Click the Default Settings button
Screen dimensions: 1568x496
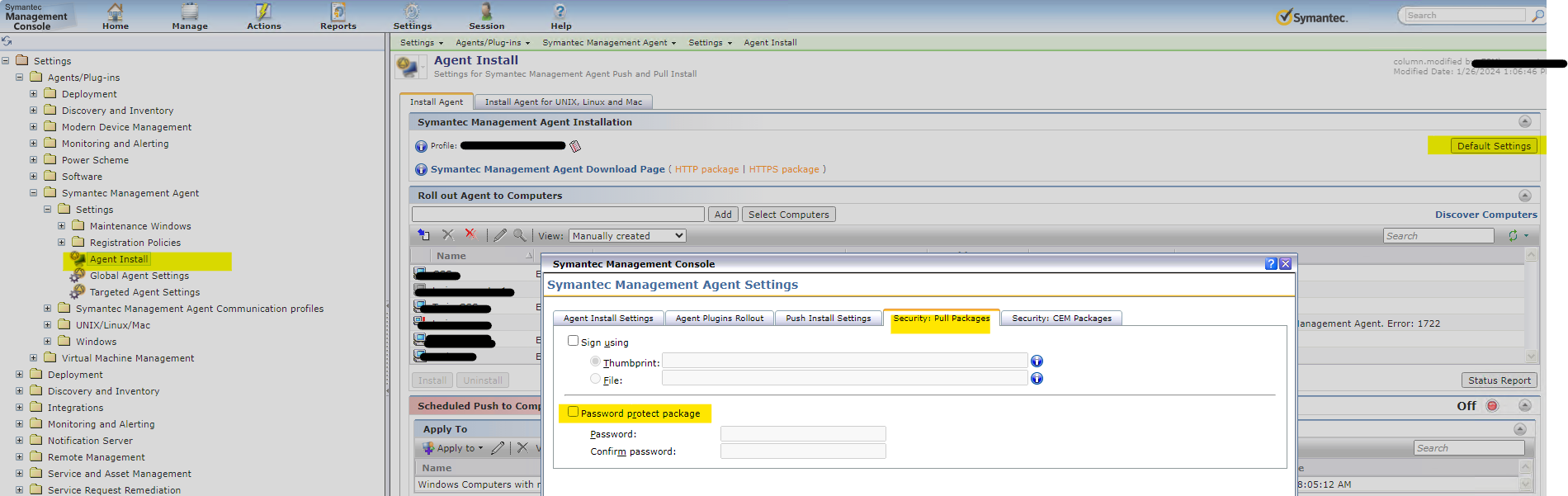tap(1494, 146)
